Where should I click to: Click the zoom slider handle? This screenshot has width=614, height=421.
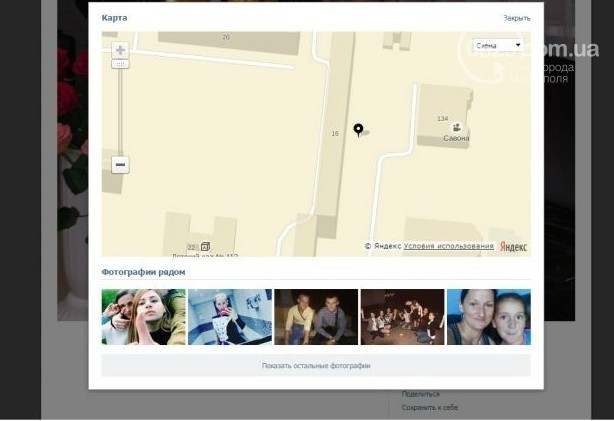(120, 64)
